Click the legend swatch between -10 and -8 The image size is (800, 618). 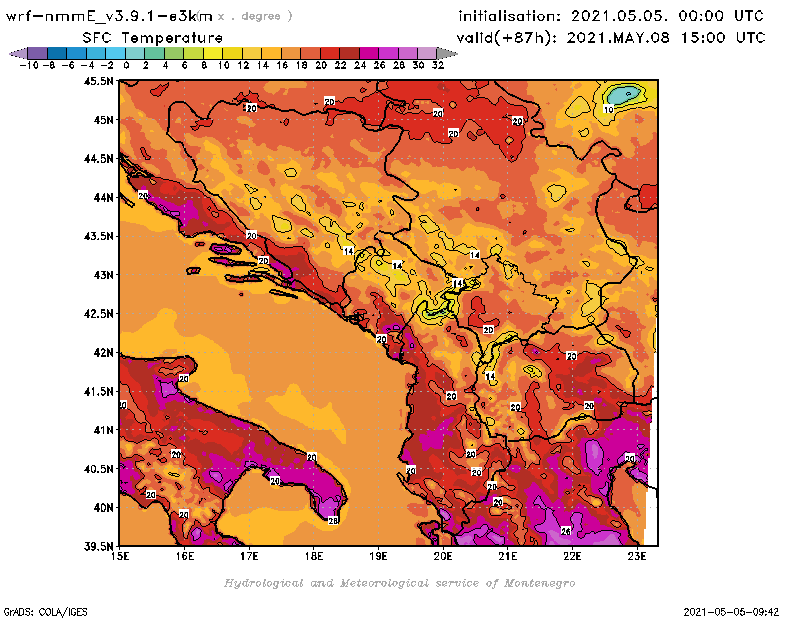[x=38, y=53]
